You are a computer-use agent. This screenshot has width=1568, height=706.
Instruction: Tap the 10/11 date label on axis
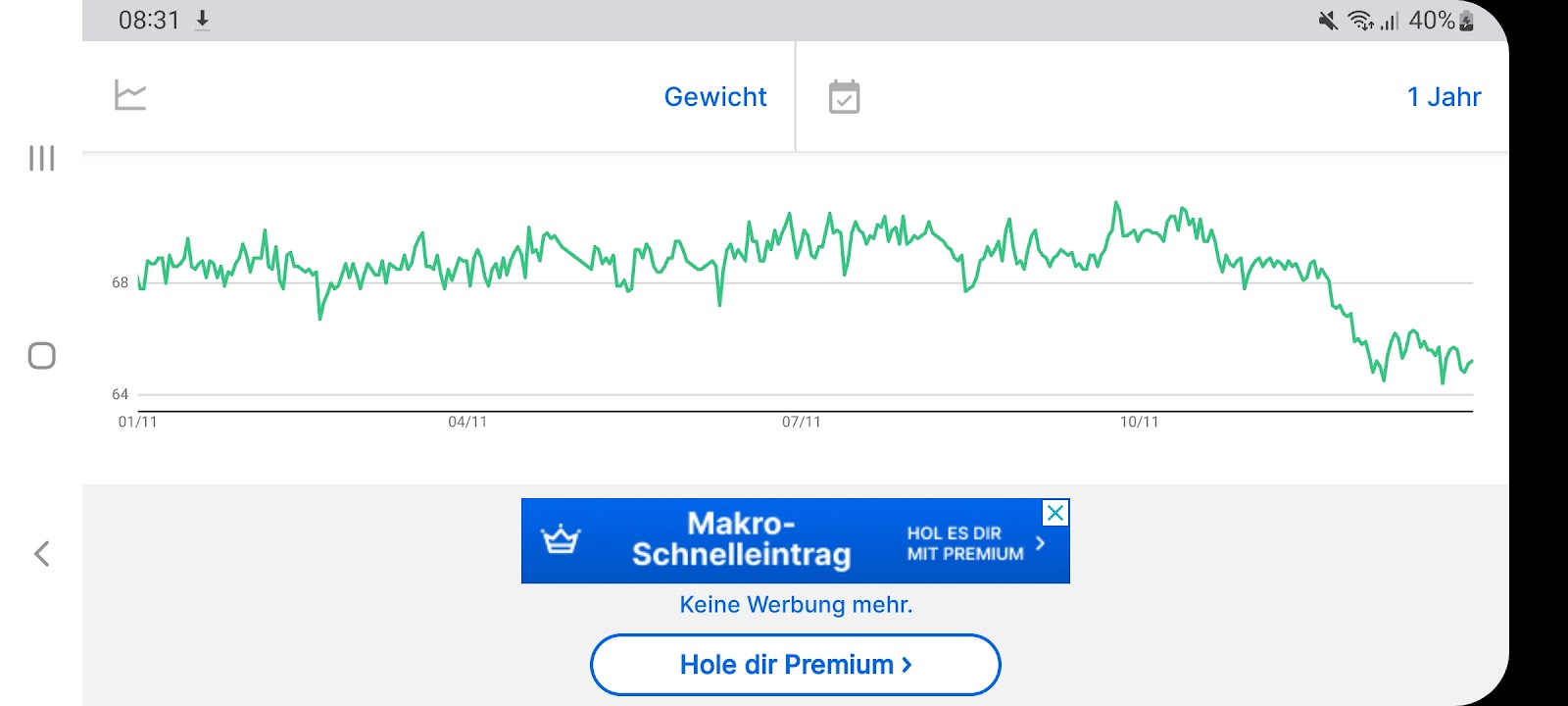1139,422
